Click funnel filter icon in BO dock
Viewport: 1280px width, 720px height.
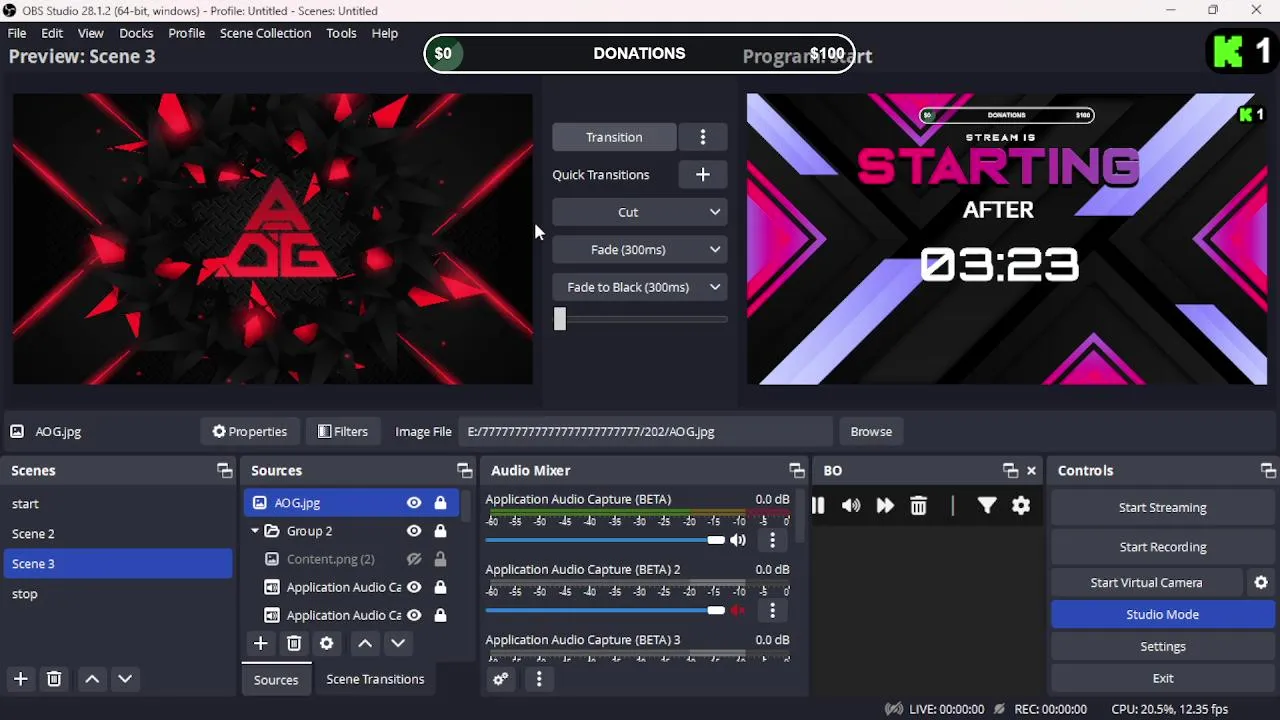[x=987, y=506]
